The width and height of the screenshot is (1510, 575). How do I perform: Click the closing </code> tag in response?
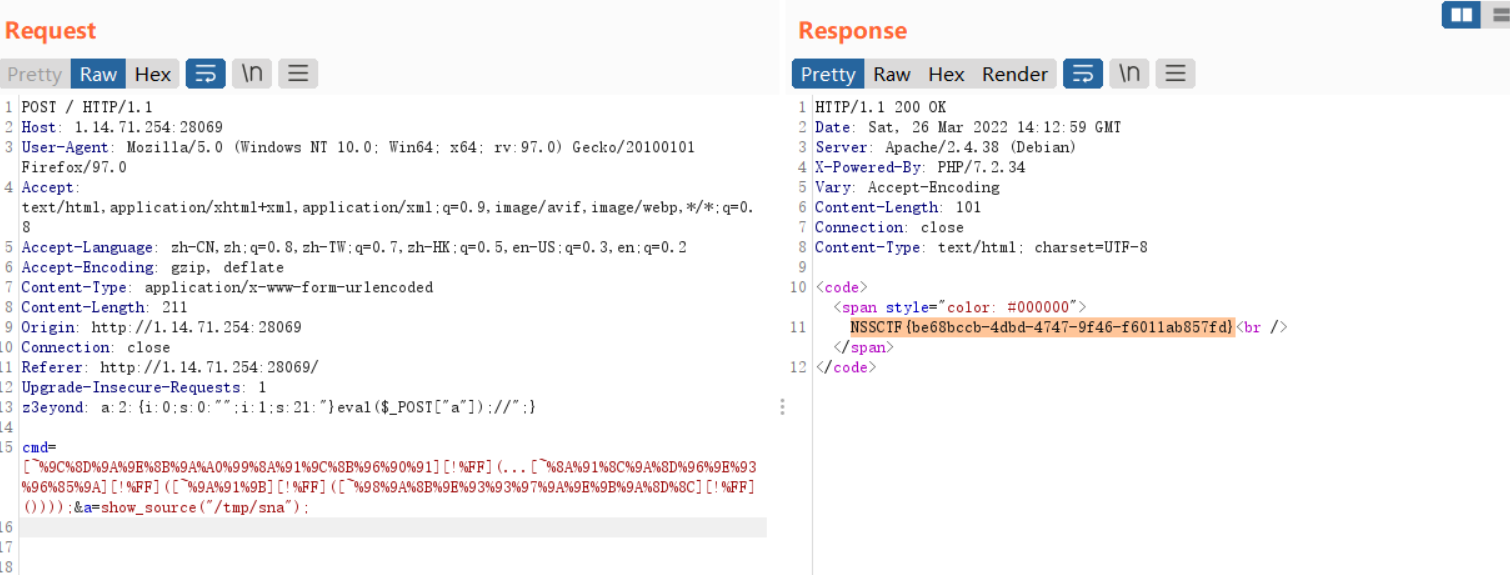coord(845,367)
